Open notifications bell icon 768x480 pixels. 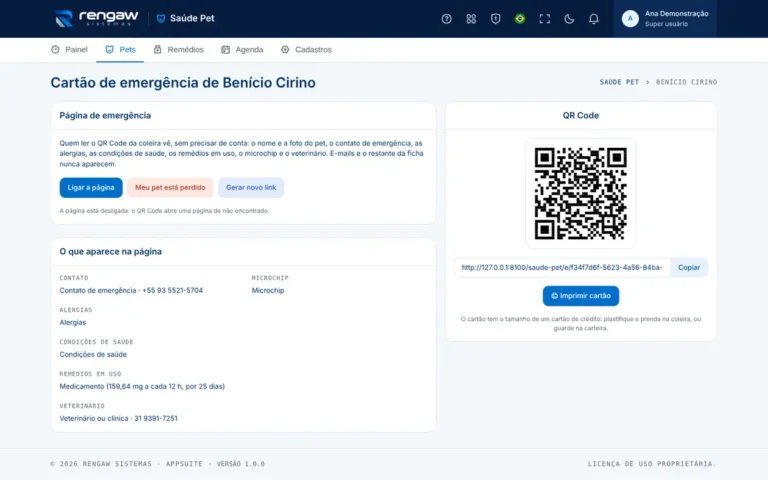[x=593, y=19]
